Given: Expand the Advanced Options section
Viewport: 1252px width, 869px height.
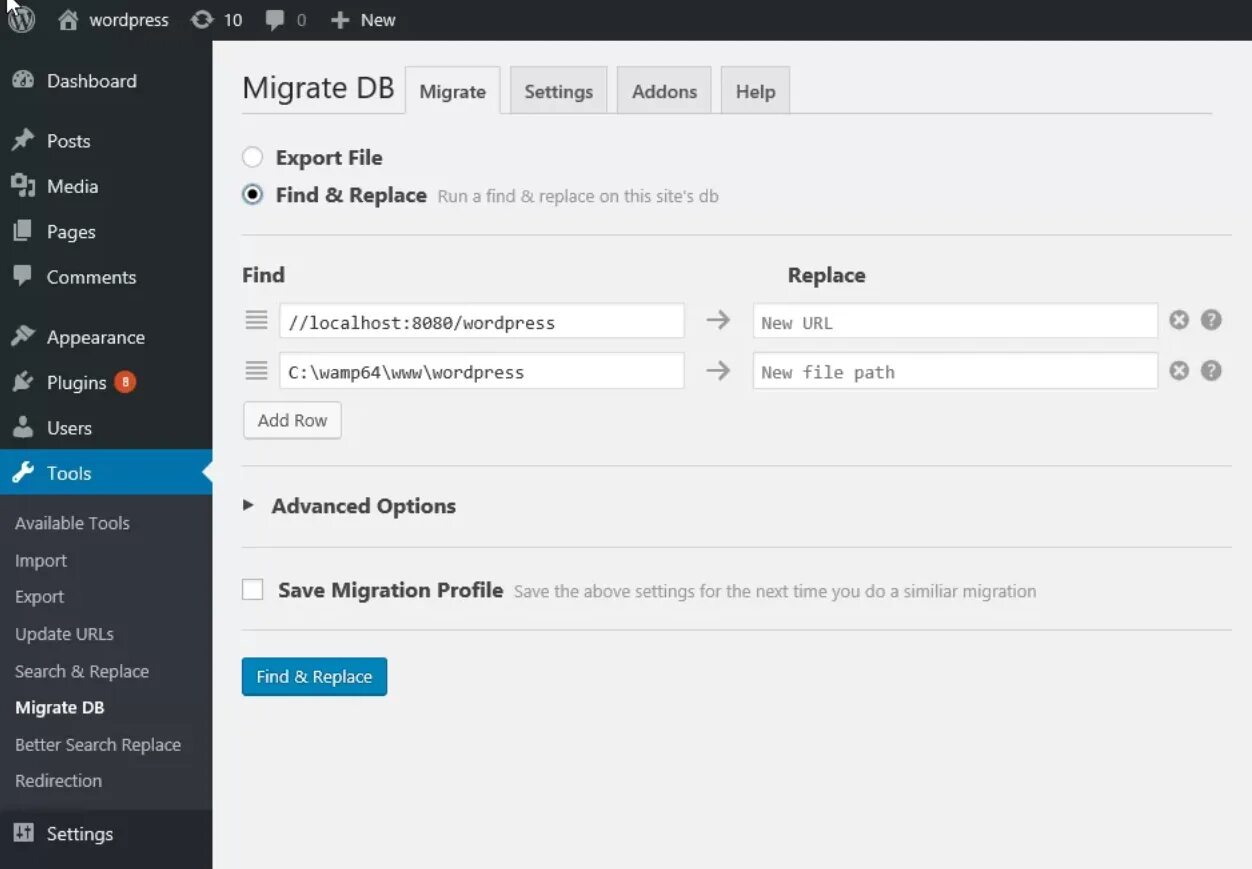Looking at the screenshot, I should pos(349,506).
